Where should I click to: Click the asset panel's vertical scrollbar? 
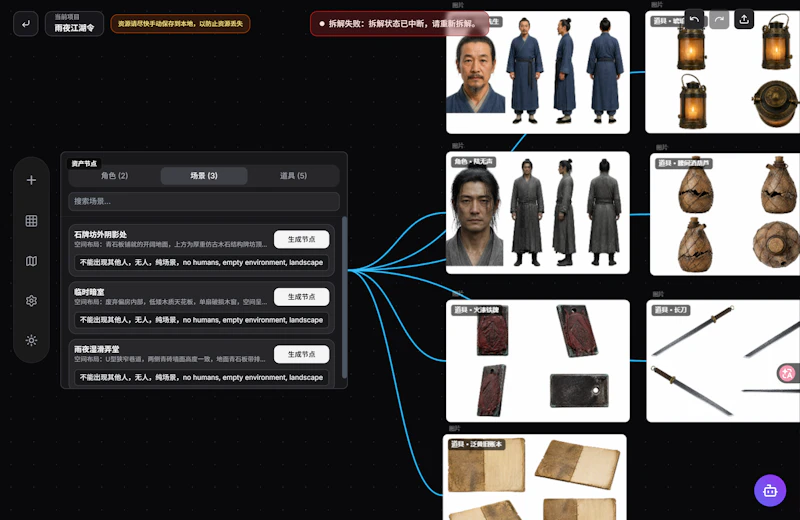click(344, 297)
